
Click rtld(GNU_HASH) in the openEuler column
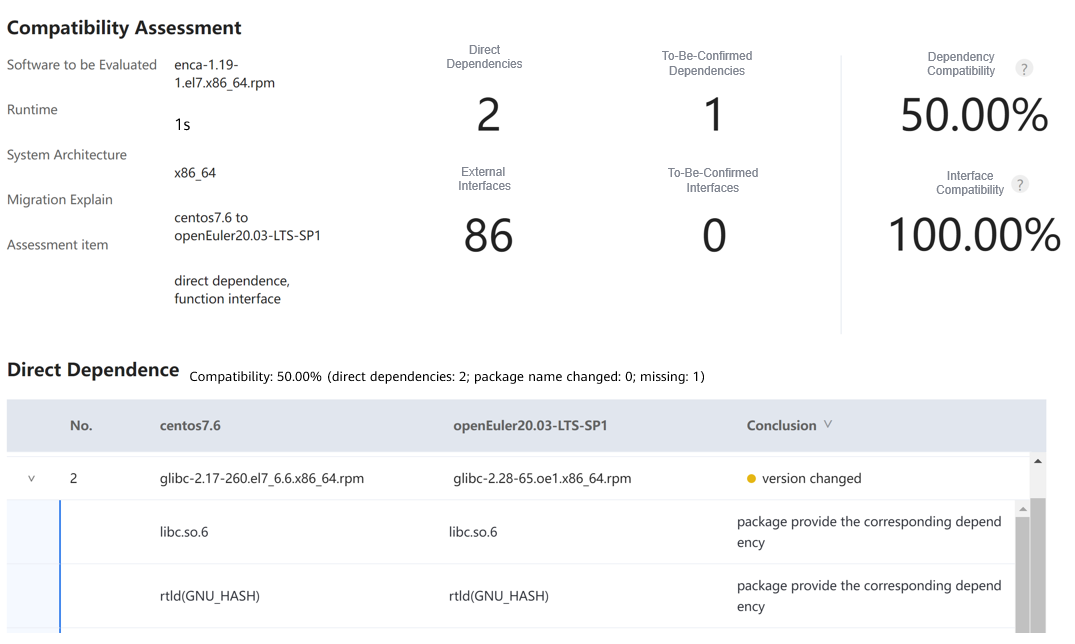tap(498, 596)
